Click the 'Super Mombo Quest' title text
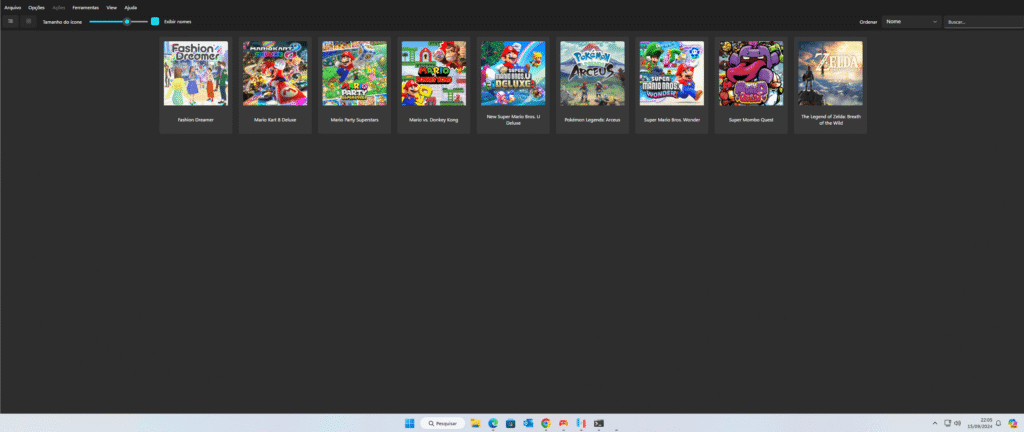 (751, 120)
